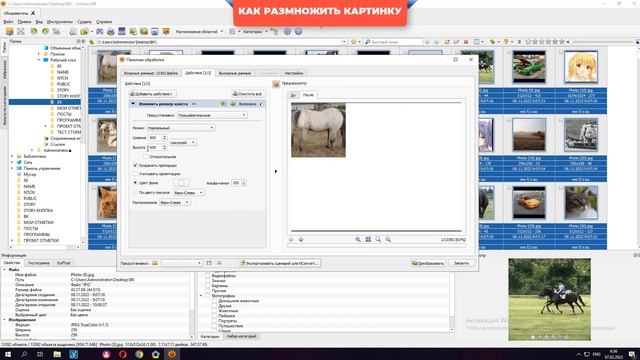This screenshot has width=640, height=360.
Task: Click the Закрыть button in batch dialog
Action: click(461, 263)
